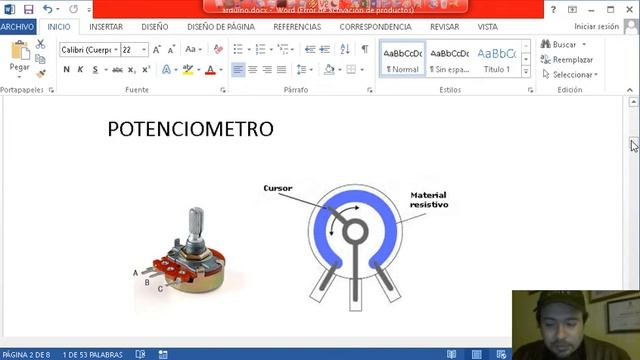
Task: Switch to the REVISAR tab
Action: tap(444, 27)
